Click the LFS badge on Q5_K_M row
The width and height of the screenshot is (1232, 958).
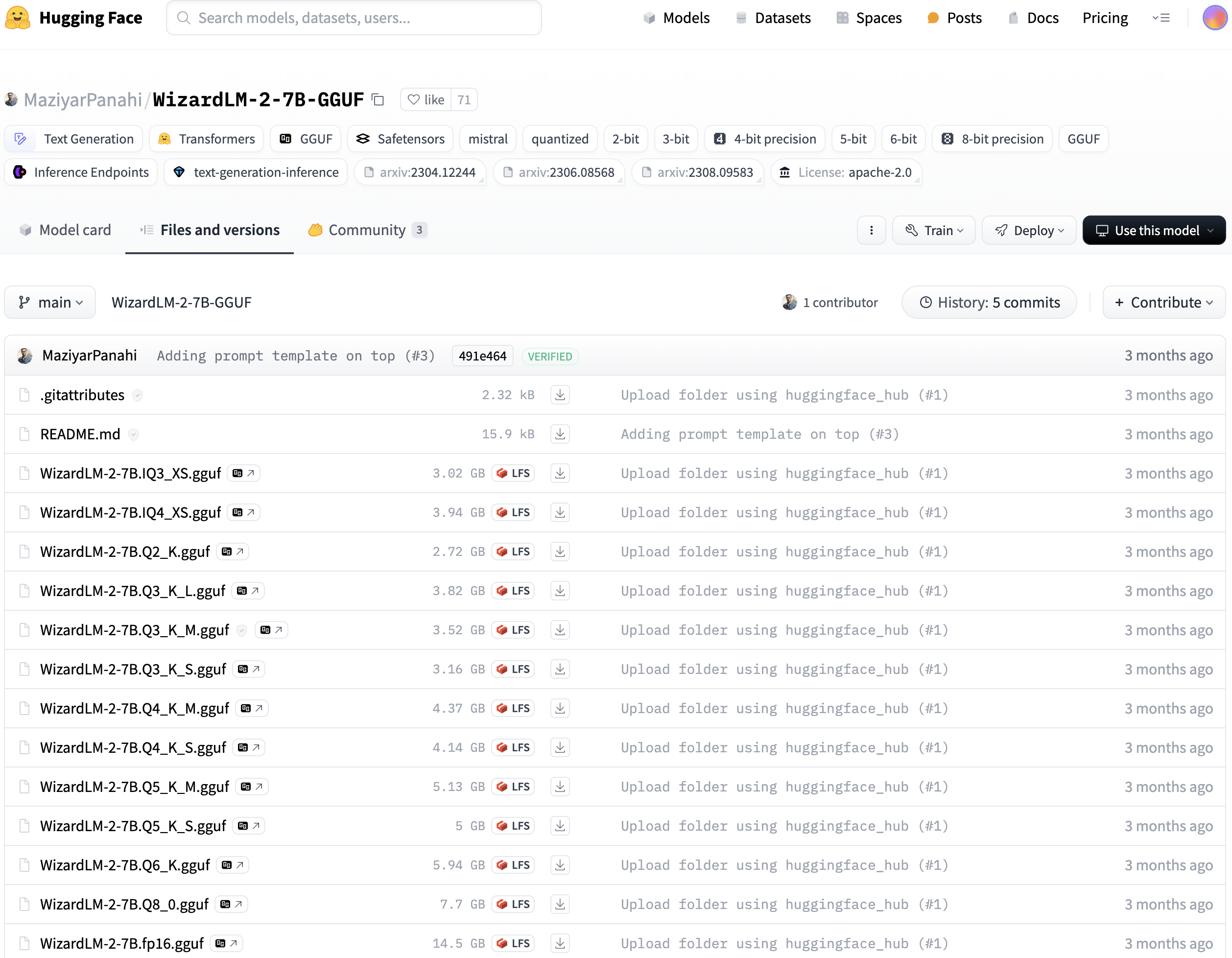coord(513,787)
